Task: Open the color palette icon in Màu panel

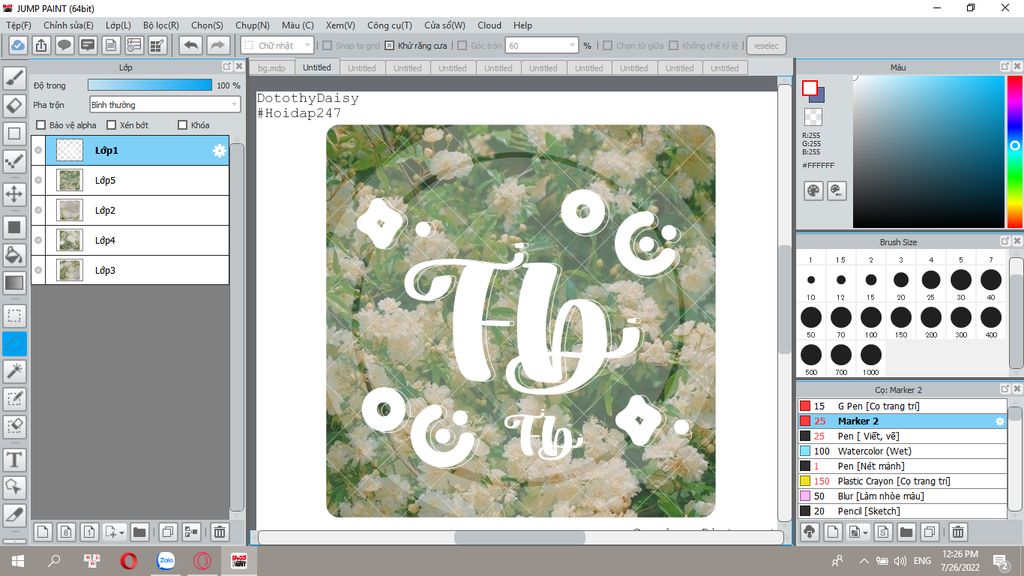Action: tap(813, 191)
